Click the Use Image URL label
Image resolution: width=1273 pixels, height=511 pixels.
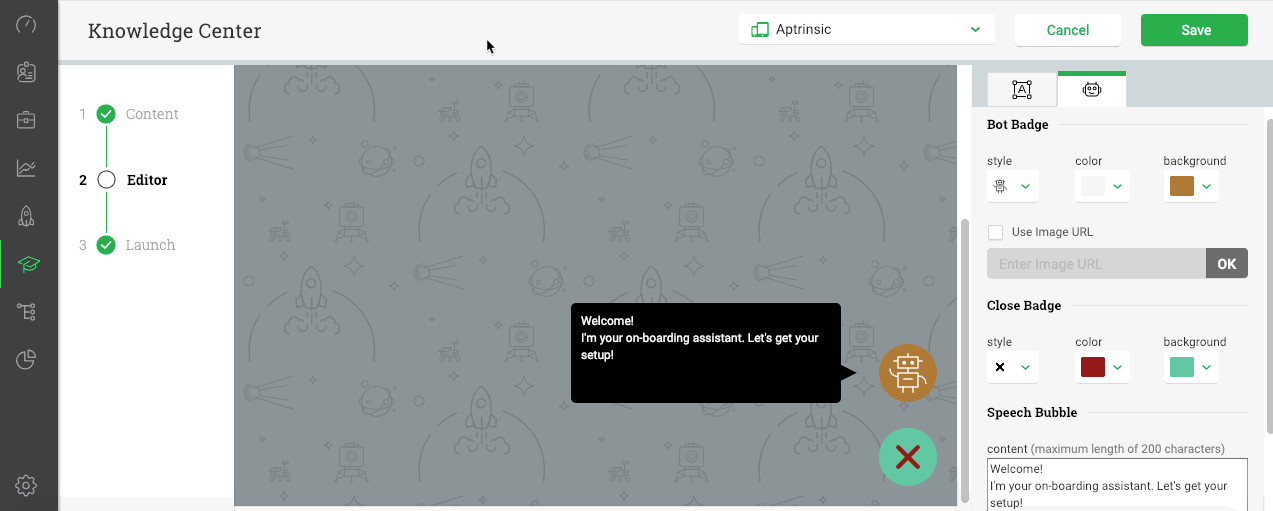(x=1052, y=232)
